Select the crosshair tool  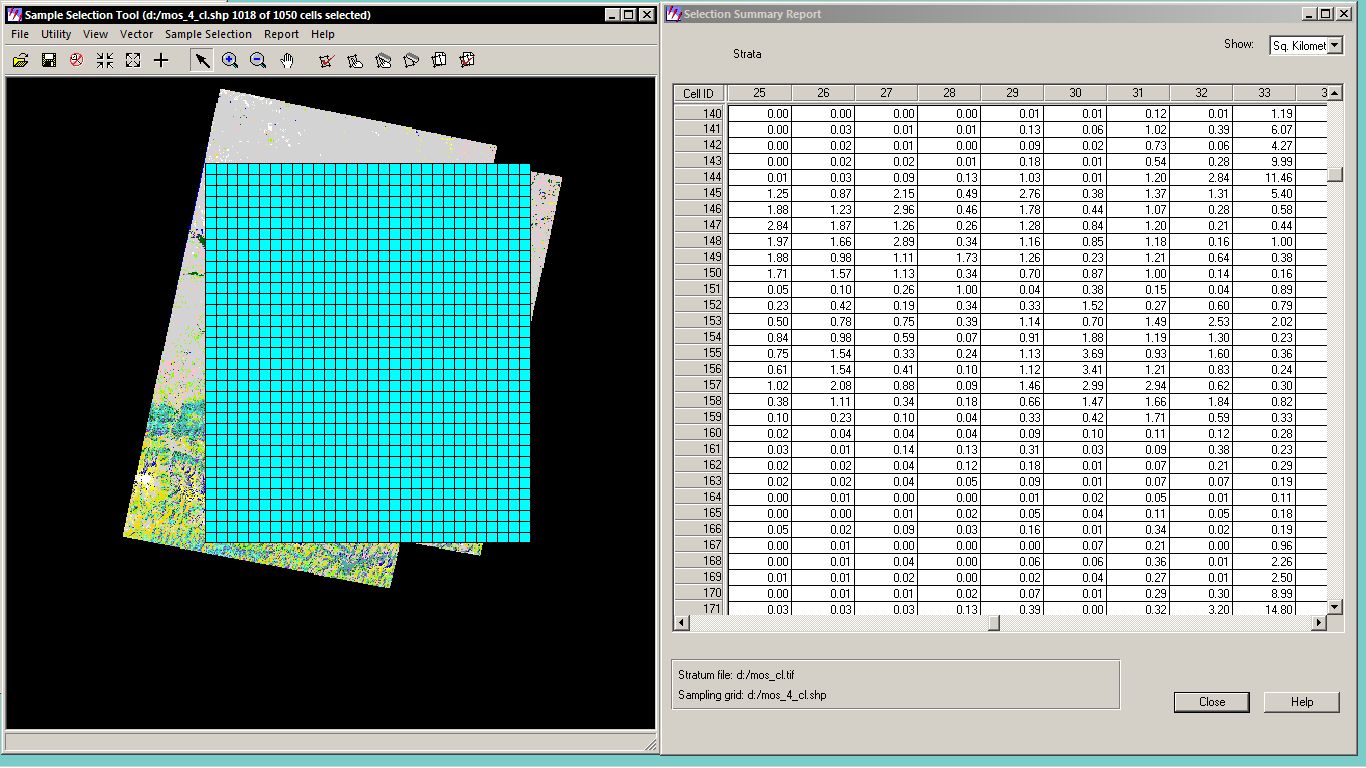click(161, 61)
